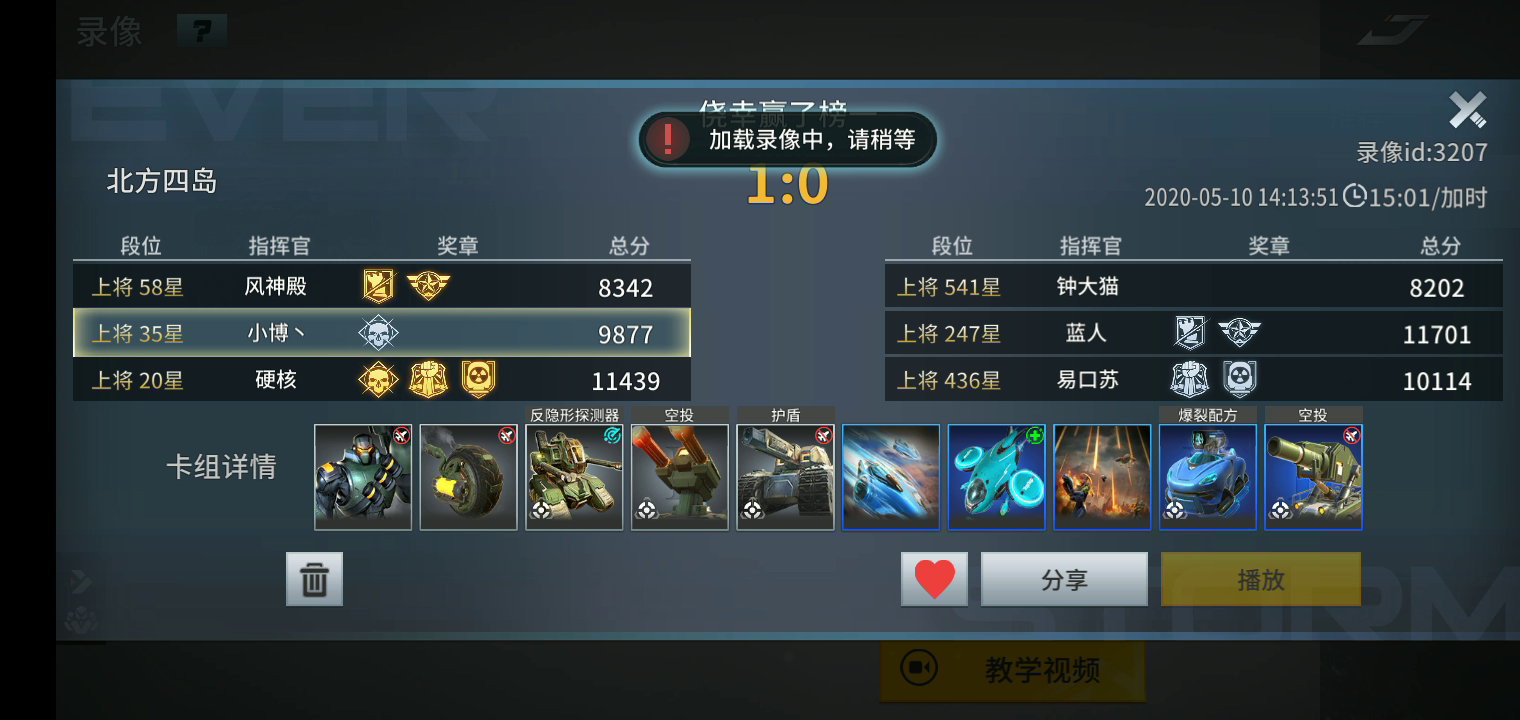This screenshot has height=720, width=1520.
Task: Select the armored mech soldier card
Action: (x=363, y=477)
